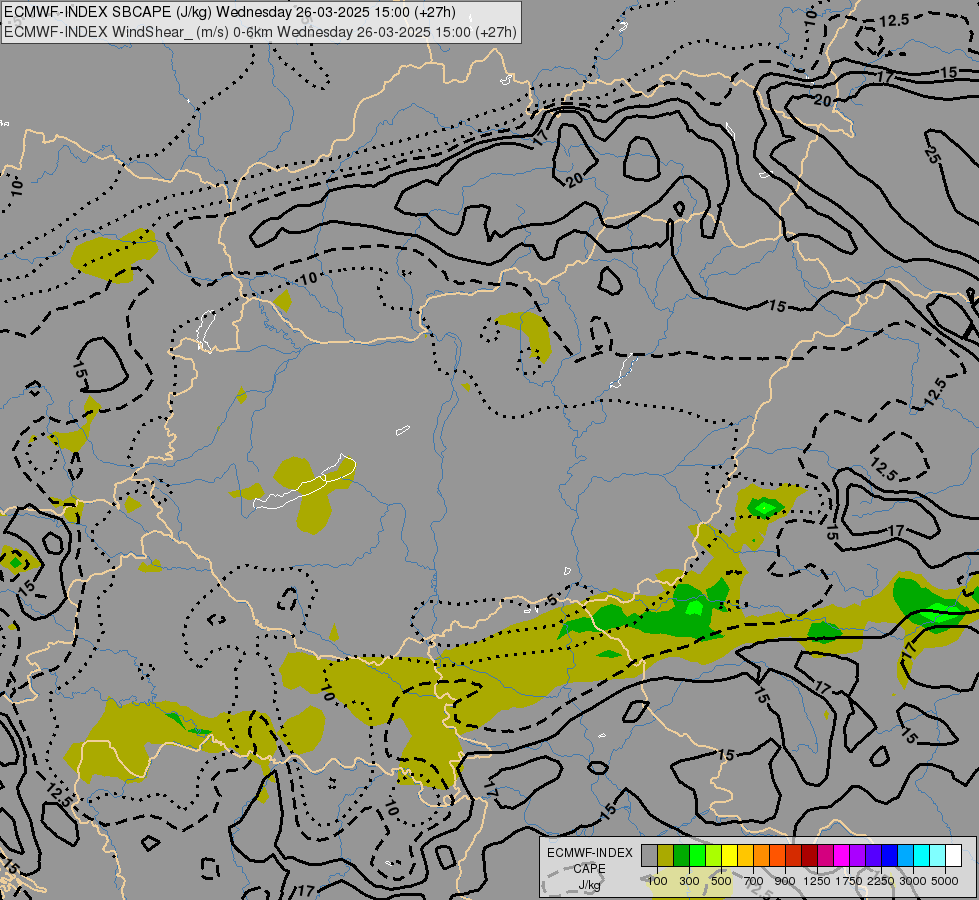The height and width of the screenshot is (900, 979).
Task: Click the pure yellow legend swatch
Action: point(729,855)
